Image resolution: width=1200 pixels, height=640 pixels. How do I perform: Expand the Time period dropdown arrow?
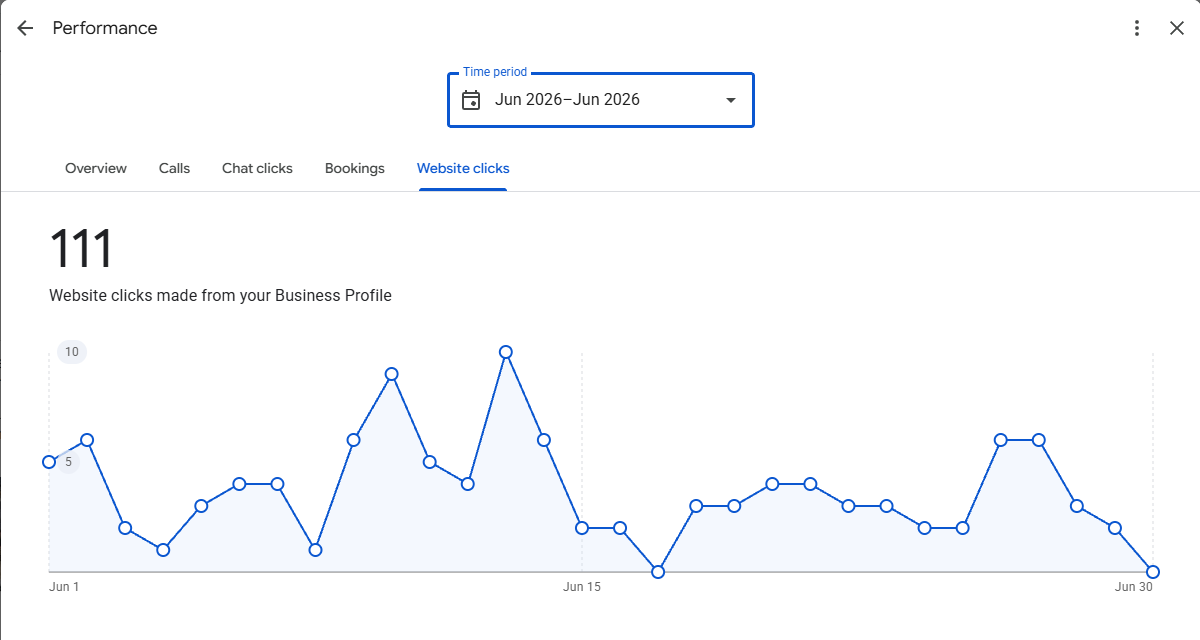(731, 100)
